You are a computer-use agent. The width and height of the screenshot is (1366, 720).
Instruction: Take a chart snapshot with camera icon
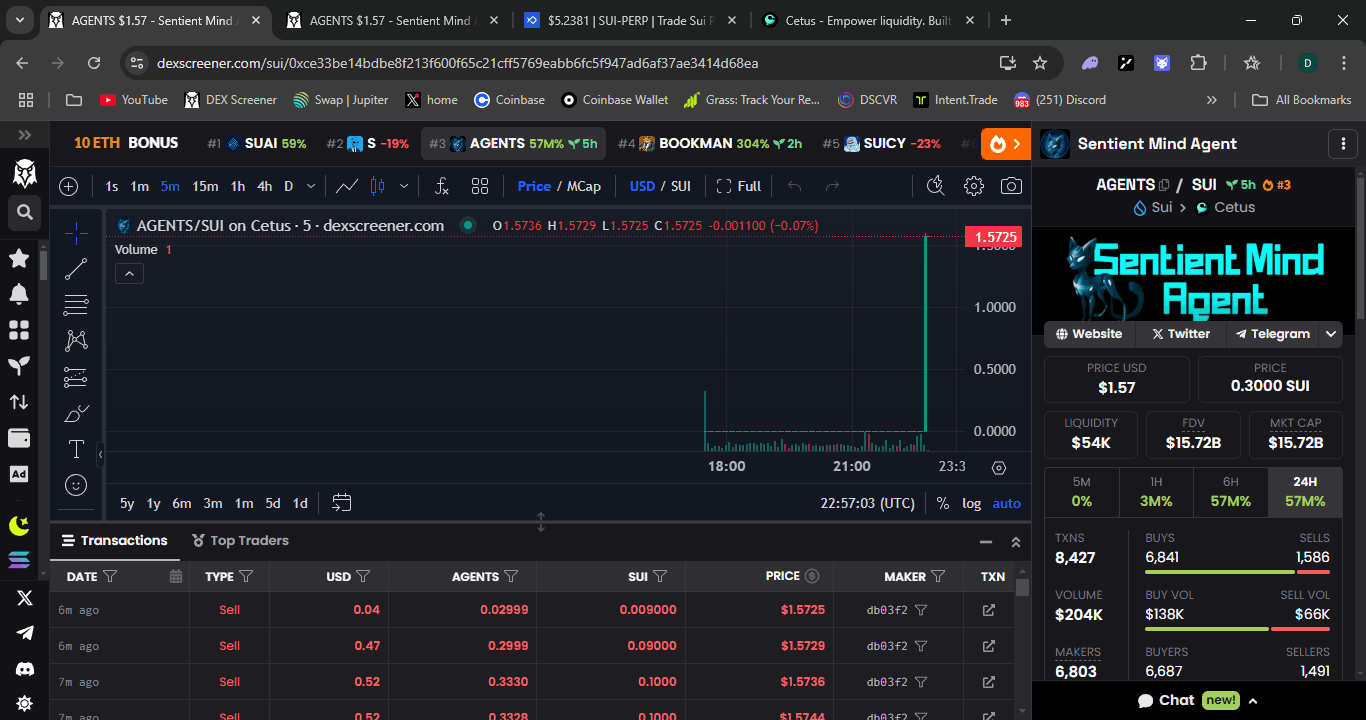pos(1011,186)
